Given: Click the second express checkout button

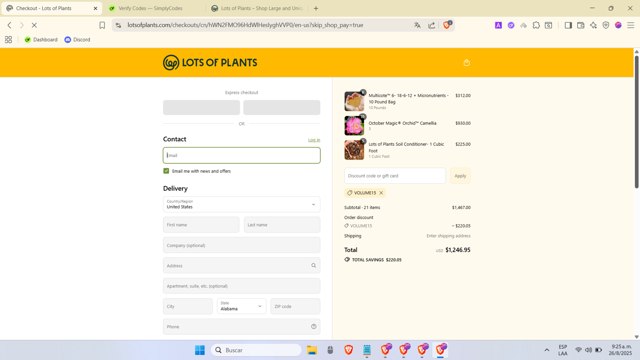Looking at the screenshot, I should 282,107.
